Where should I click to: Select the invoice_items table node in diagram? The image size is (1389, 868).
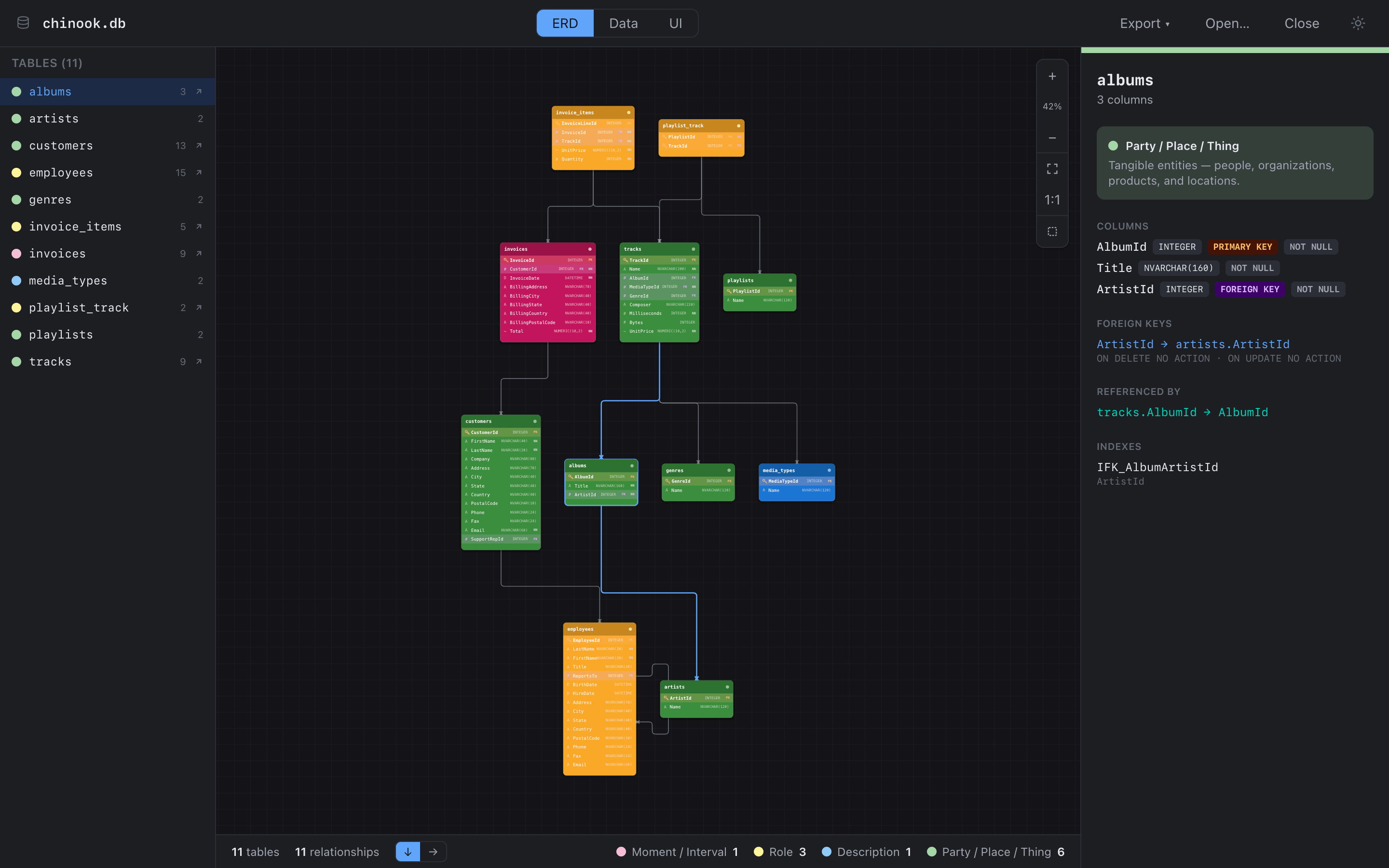[593, 138]
